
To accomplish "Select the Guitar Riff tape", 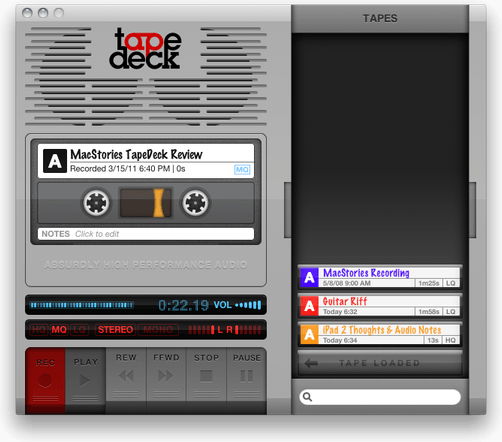I will tap(380, 306).
